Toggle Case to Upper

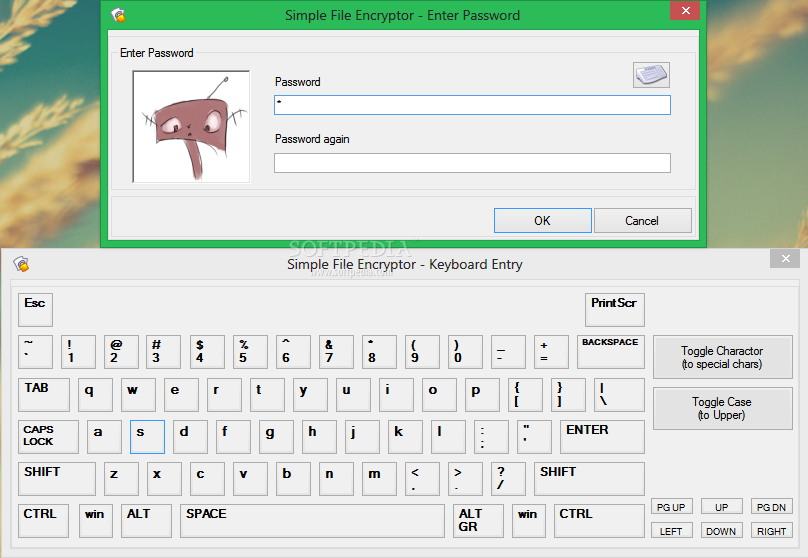pos(722,409)
